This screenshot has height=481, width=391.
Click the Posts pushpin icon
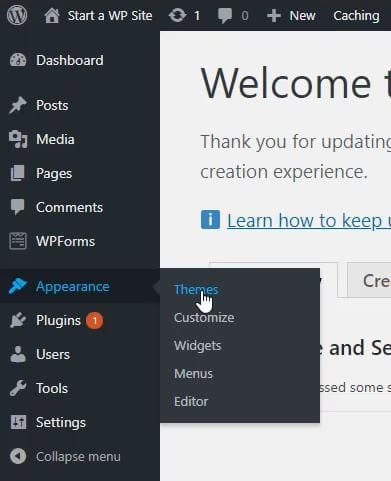click(18, 105)
